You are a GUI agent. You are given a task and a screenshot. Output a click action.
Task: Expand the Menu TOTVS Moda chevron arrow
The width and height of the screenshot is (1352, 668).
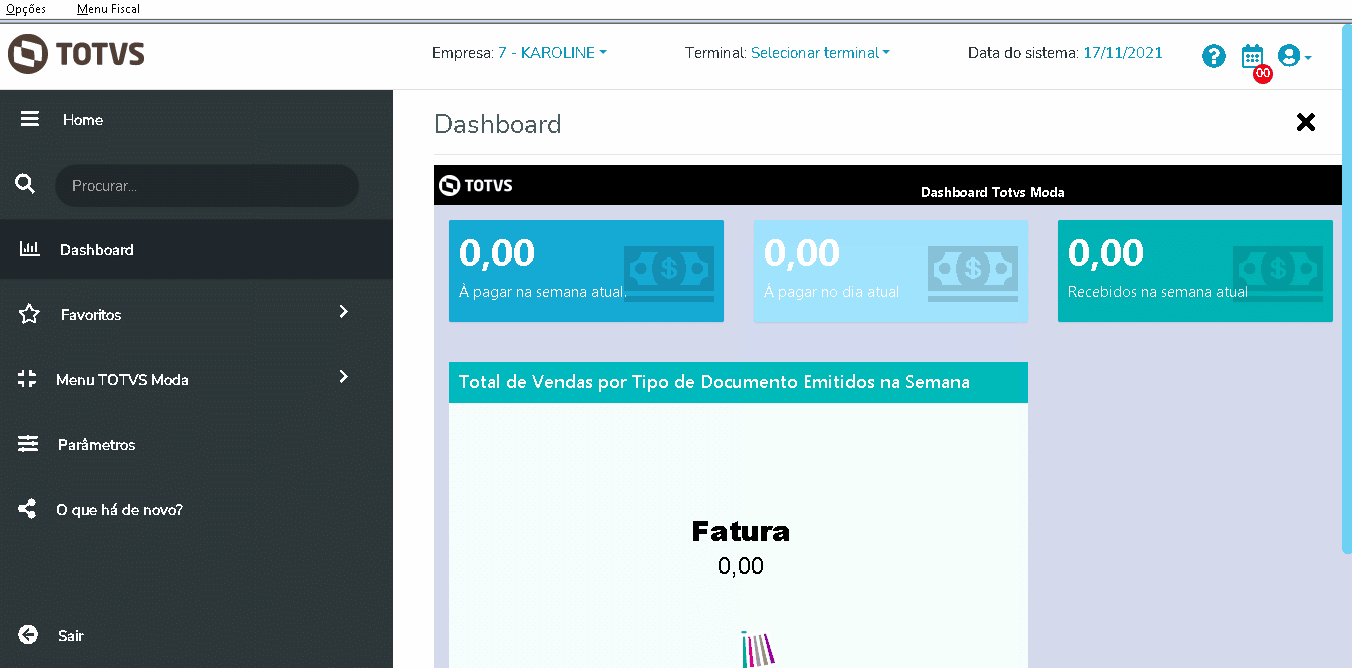tap(343, 377)
